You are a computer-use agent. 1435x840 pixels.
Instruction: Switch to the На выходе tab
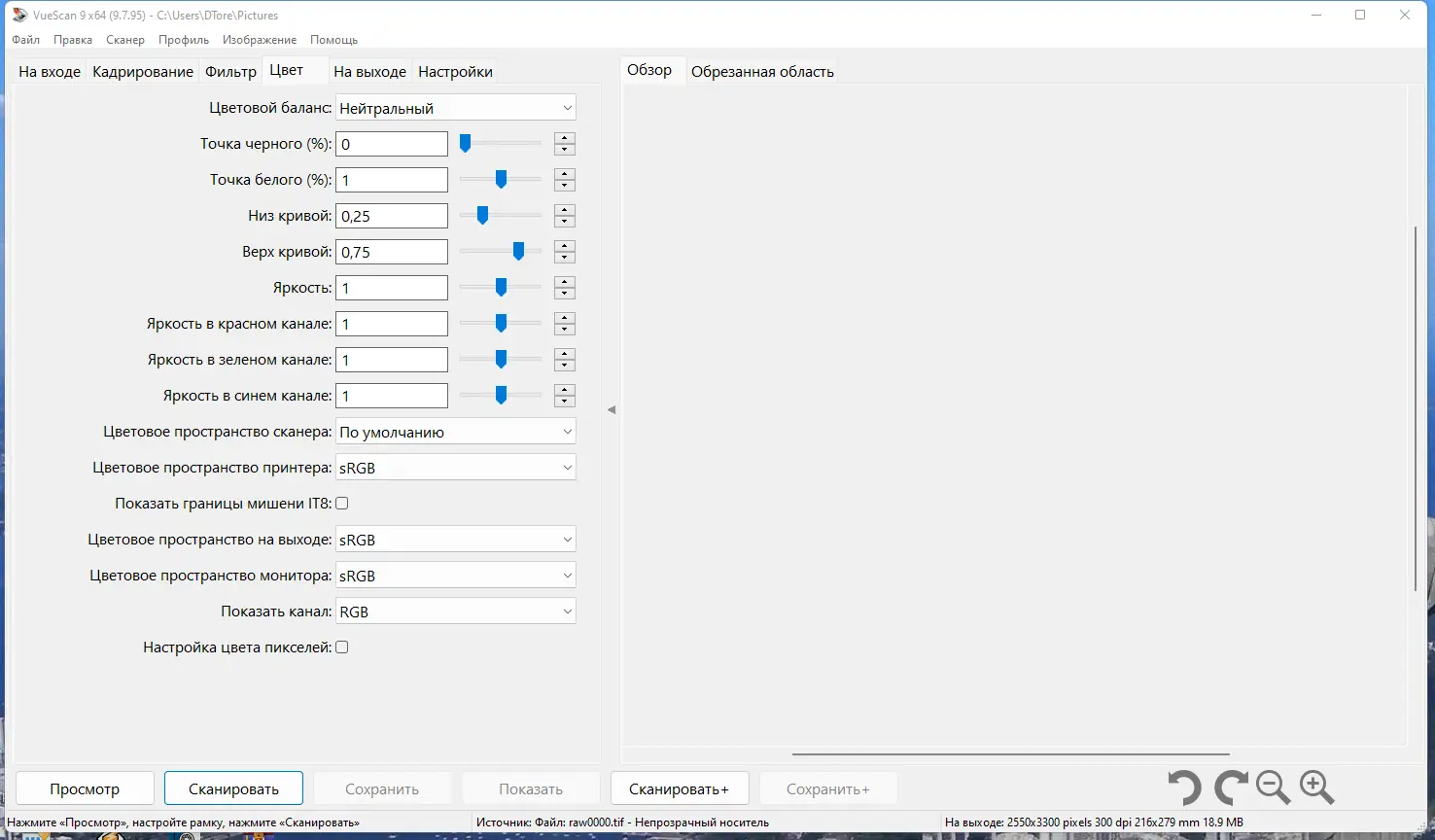[x=369, y=72]
